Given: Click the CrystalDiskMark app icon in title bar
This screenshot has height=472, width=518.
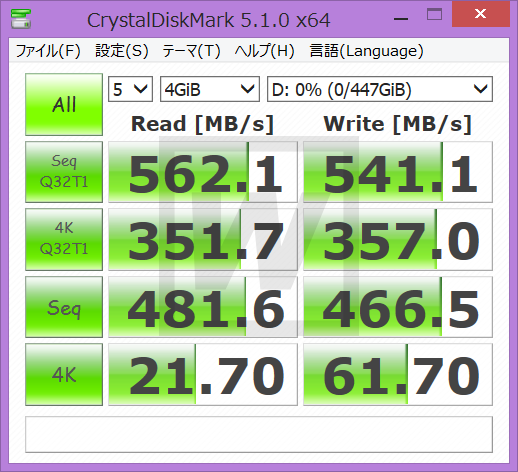Looking at the screenshot, I should tap(21, 19).
